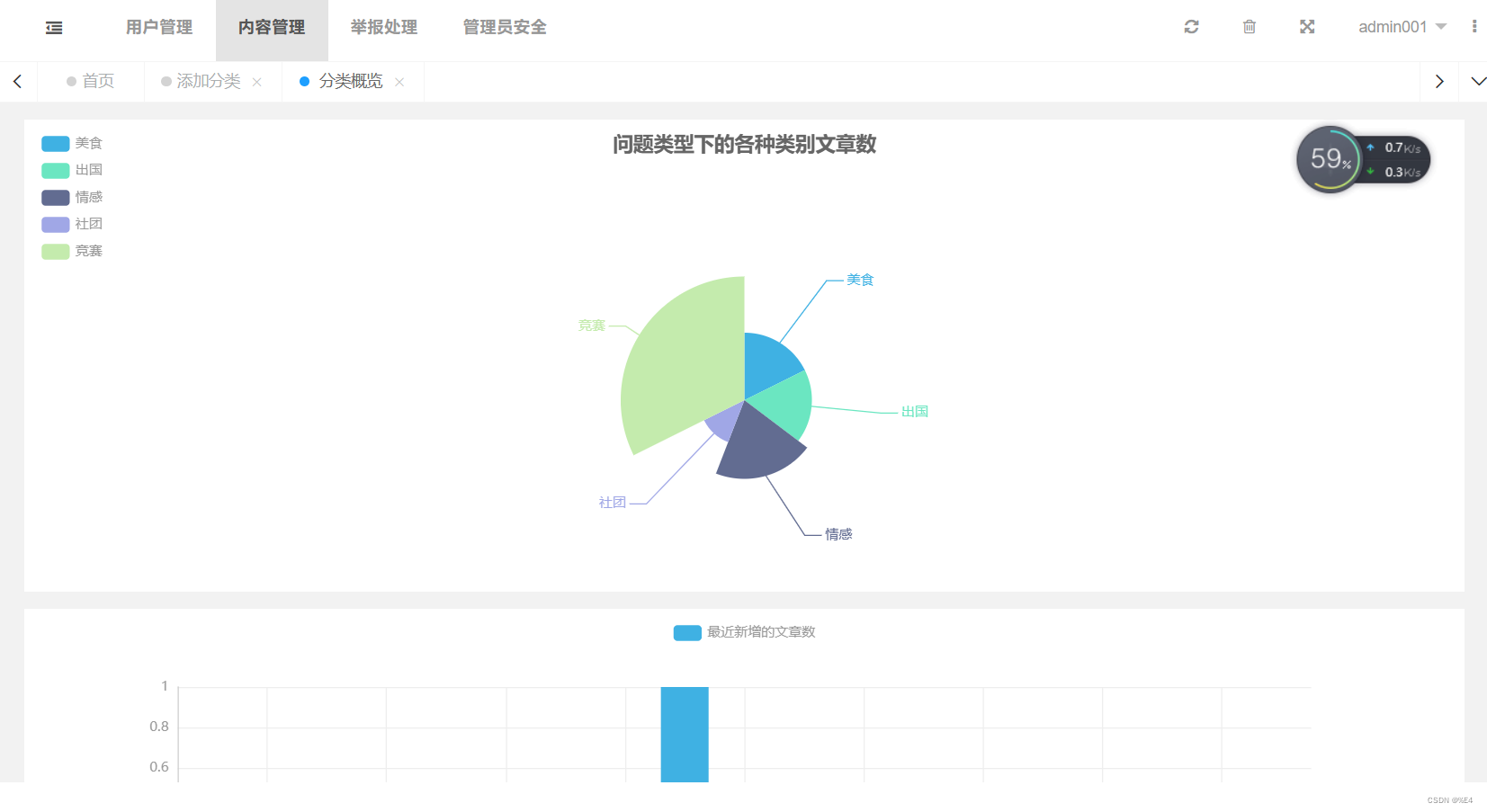The image size is (1487, 812).
Task: Collapse the sidebar menu icon
Action: tap(54, 28)
